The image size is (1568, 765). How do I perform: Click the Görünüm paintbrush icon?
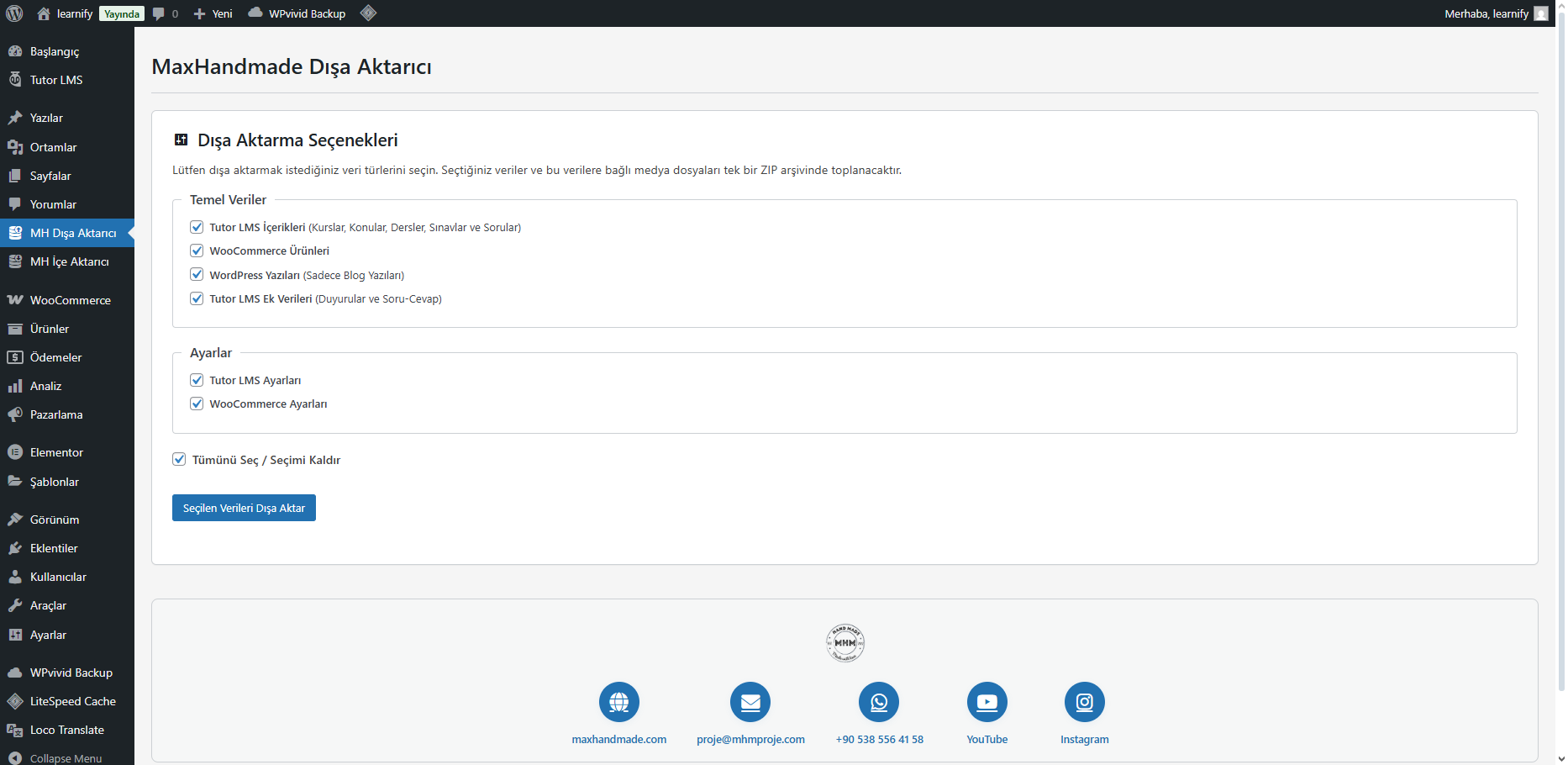pyautogui.click(x=15, y=520)
